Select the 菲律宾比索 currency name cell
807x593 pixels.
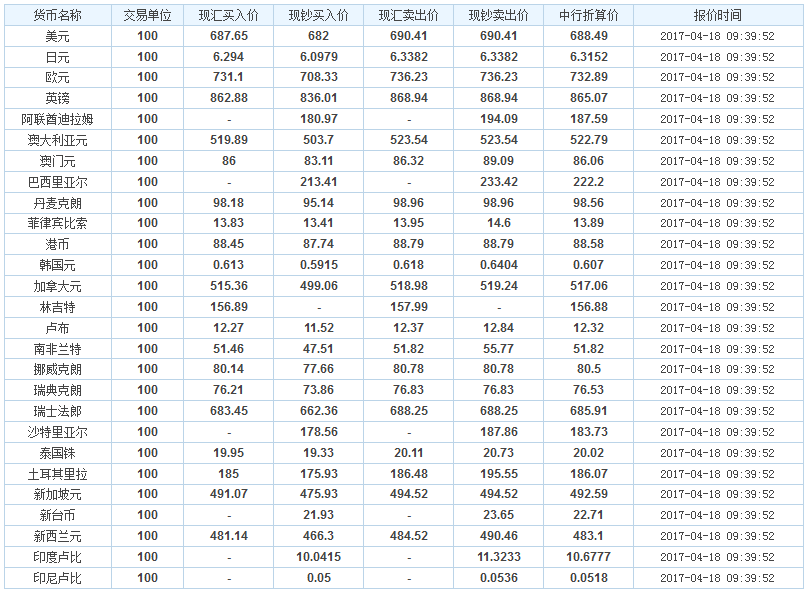(58, 223)
